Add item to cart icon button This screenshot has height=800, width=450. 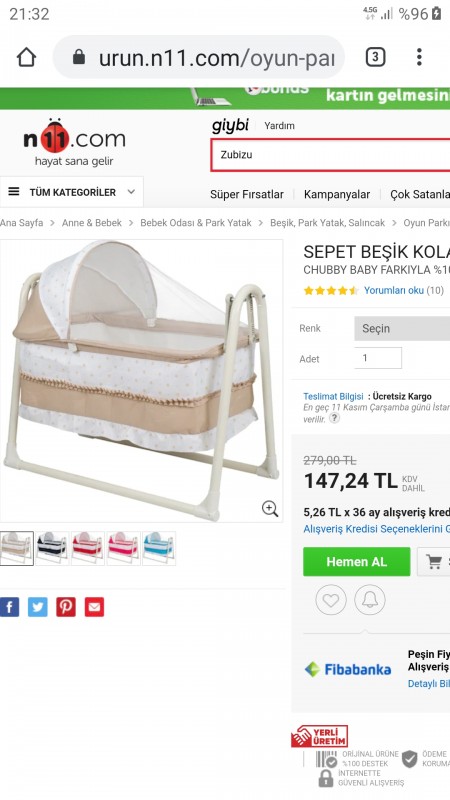coord(434,562)
